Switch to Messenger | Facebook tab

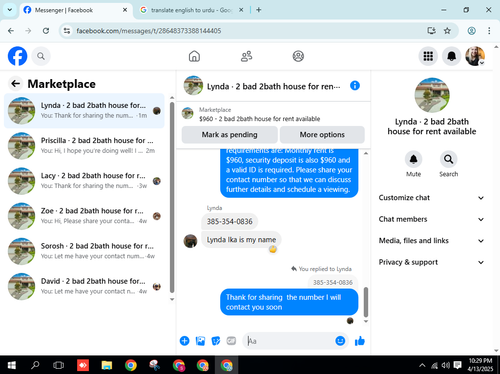pos(75,10)
